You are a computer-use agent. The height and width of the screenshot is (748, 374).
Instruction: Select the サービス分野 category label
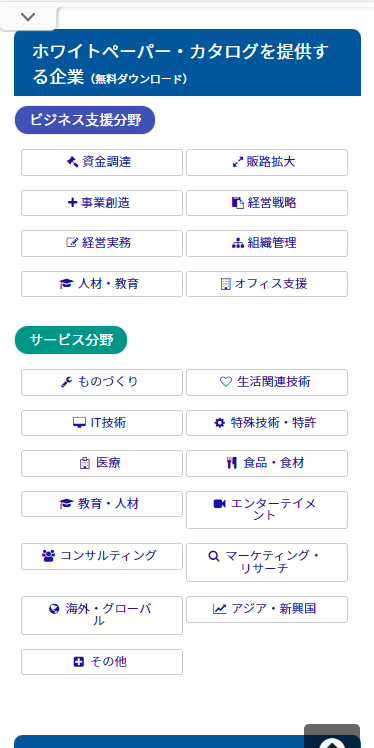71,340
